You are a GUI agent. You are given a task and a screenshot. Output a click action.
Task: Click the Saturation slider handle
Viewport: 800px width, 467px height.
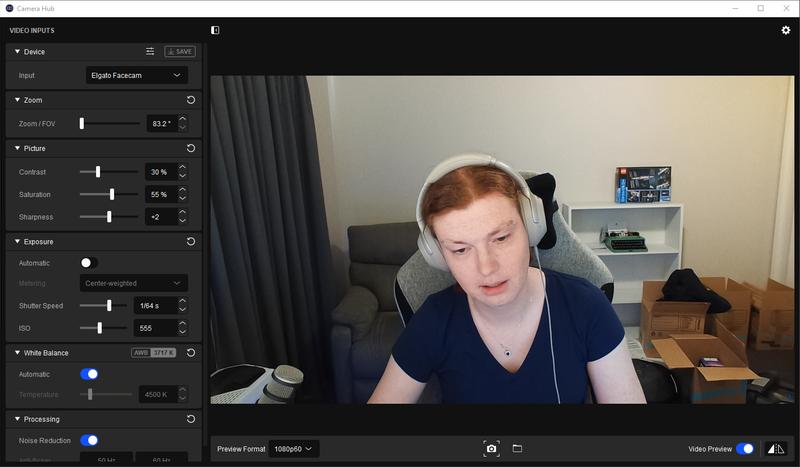click(111, 194)
